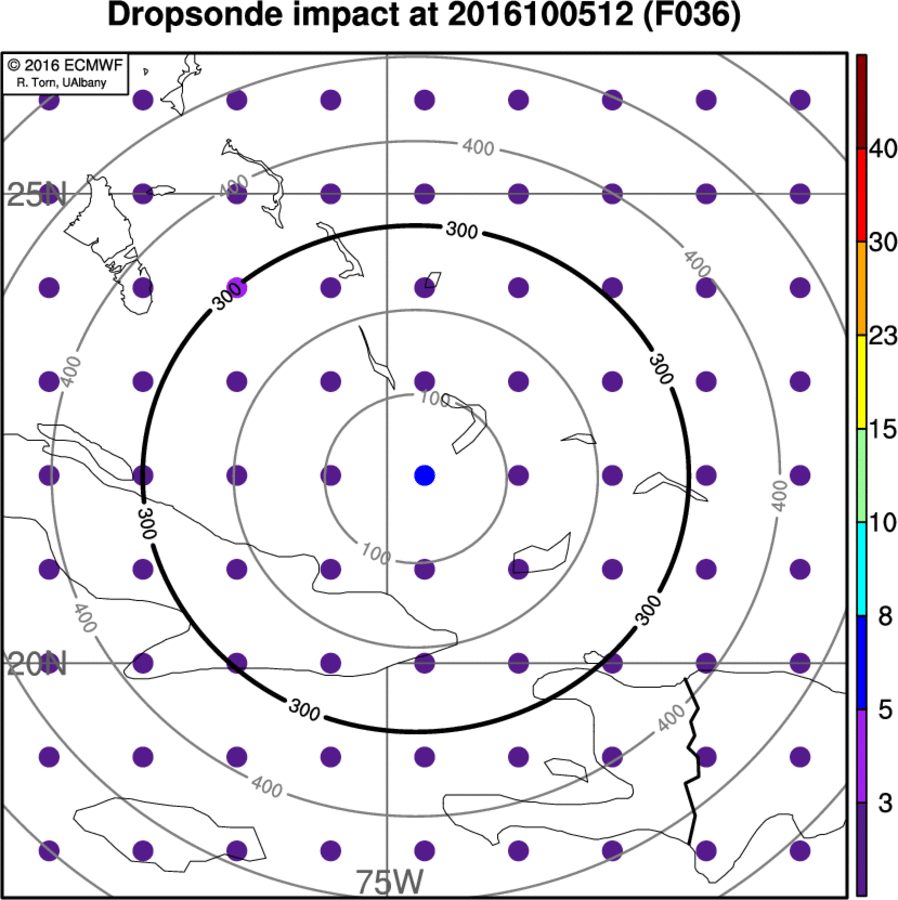The image size is (898, 900).
Task: Click the colorbar tick label '23'
Action: 883,336
